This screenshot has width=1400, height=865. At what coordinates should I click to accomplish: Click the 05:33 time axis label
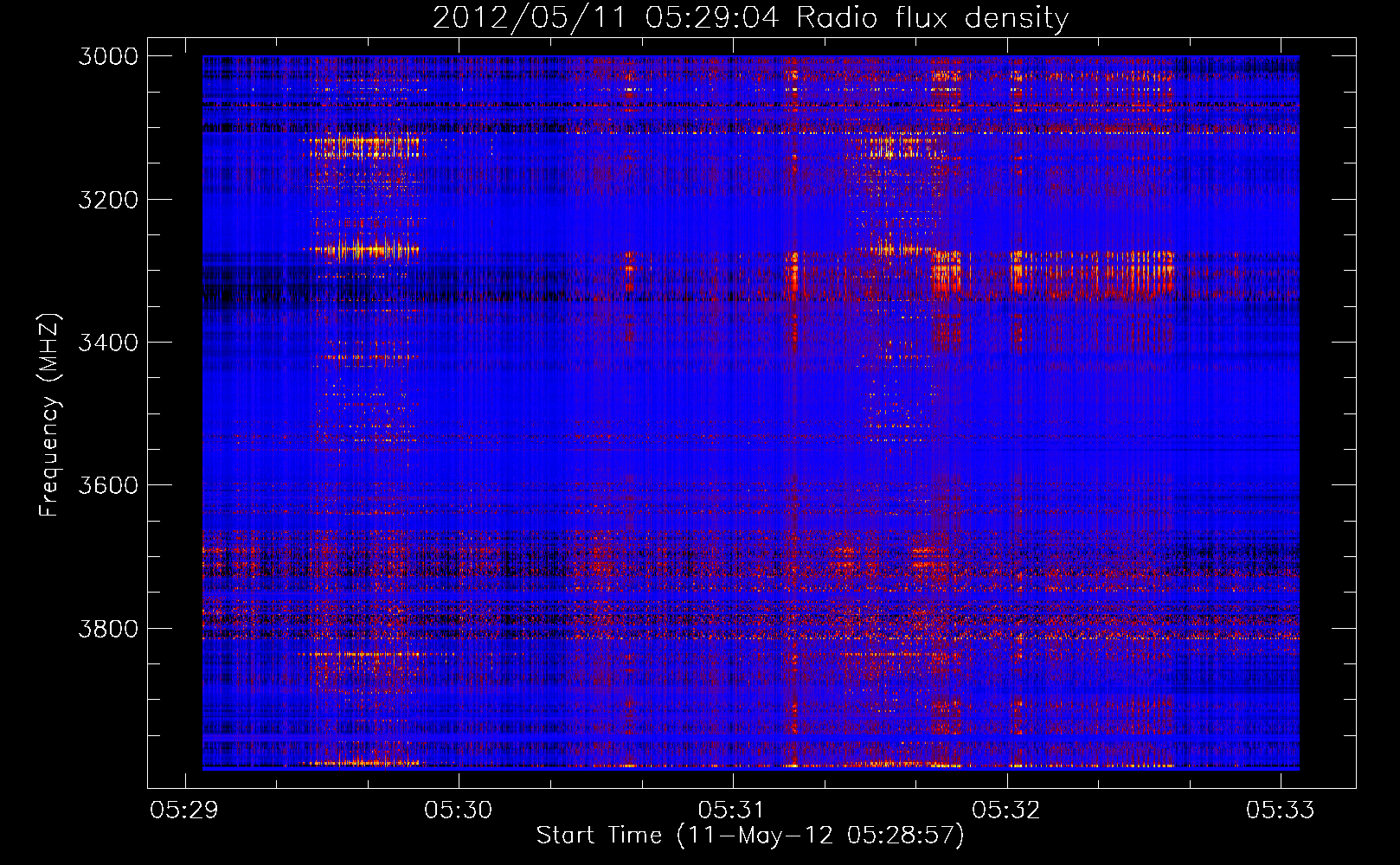pos(1280,811)
